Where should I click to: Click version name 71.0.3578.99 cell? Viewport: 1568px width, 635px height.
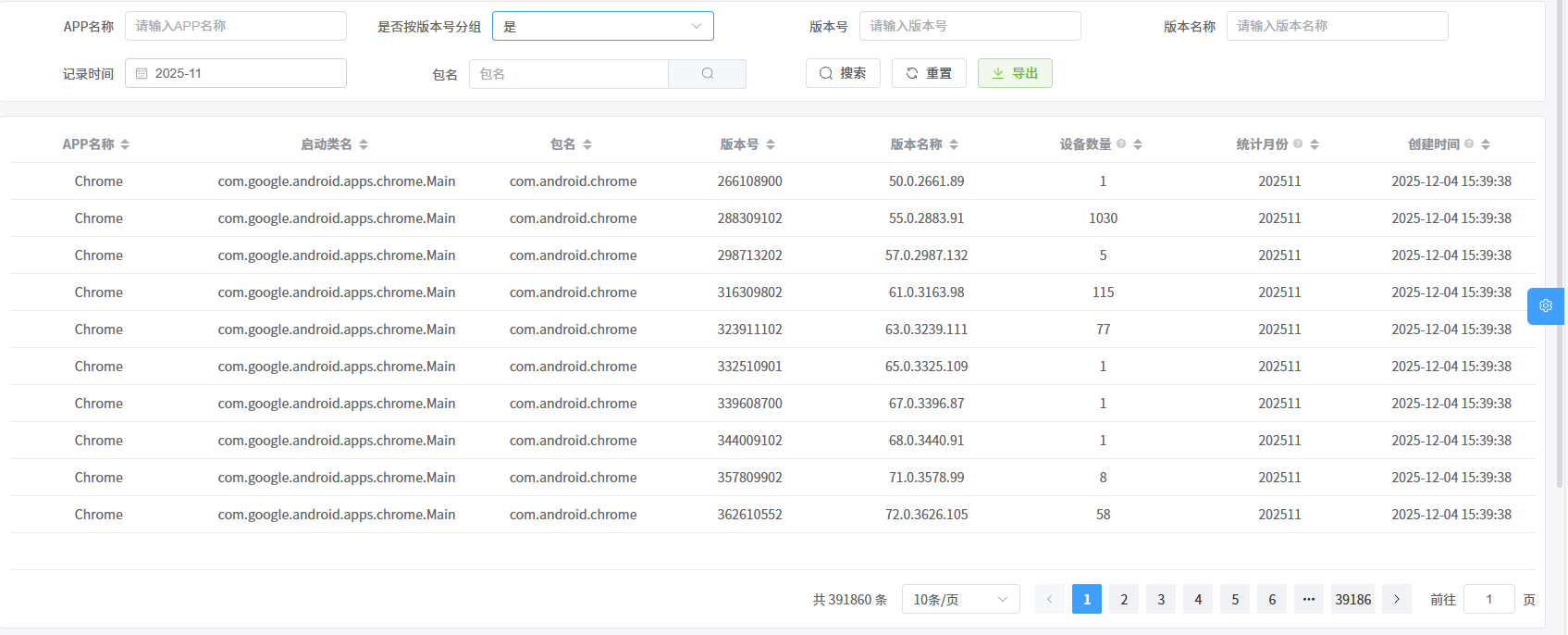tap(927, 478)
